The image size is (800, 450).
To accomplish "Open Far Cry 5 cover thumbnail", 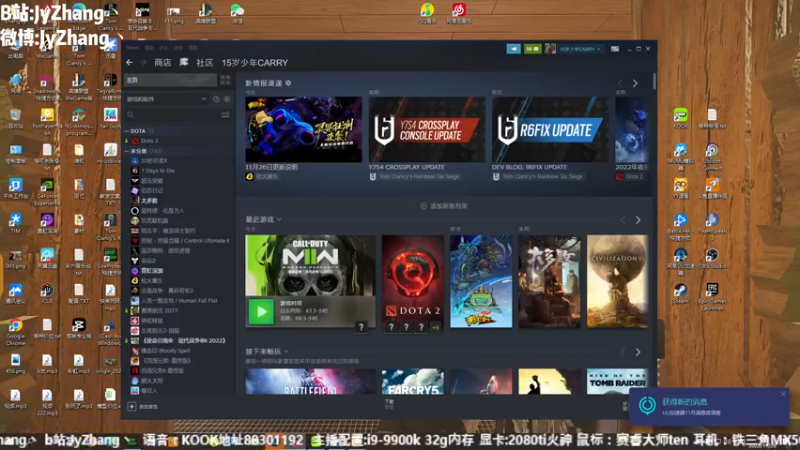I will tap(412, 381).
